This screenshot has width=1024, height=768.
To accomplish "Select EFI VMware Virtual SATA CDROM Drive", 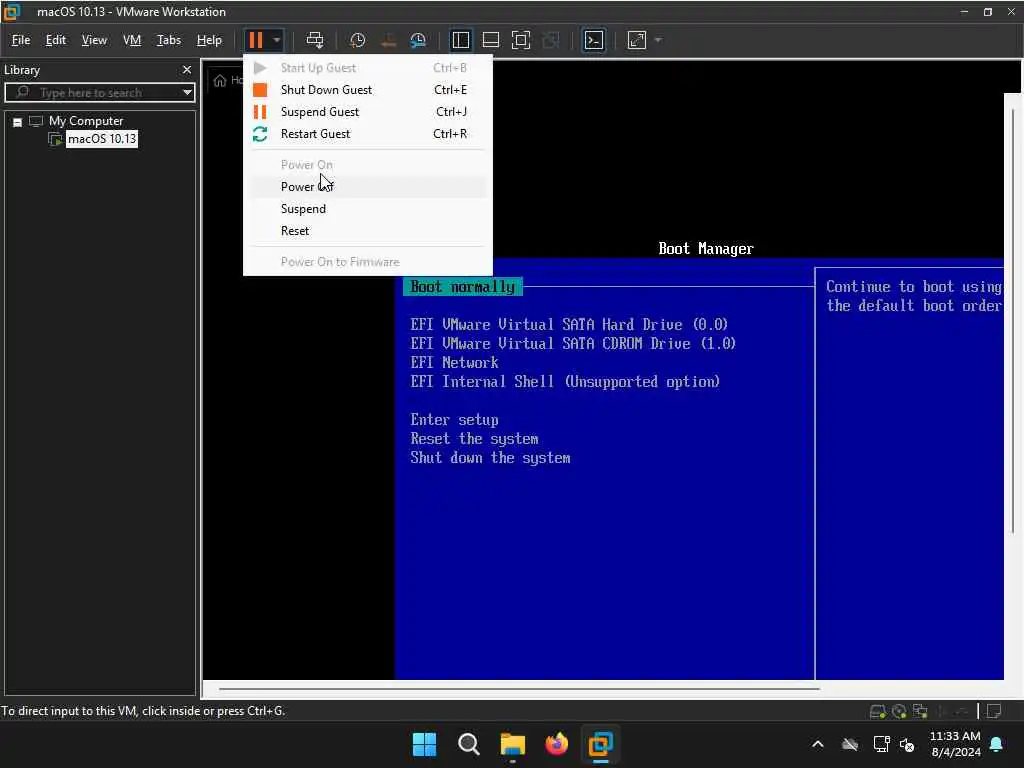I will point(573,344).
